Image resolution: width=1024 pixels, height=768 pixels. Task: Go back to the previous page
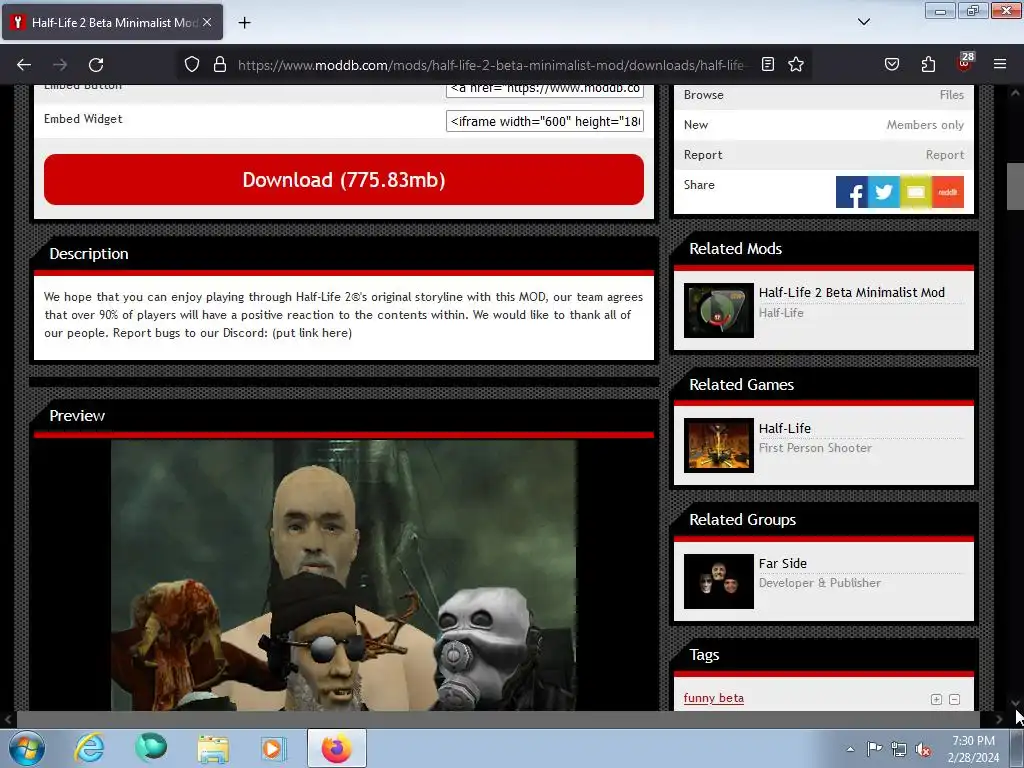click(x=24, y=65)
